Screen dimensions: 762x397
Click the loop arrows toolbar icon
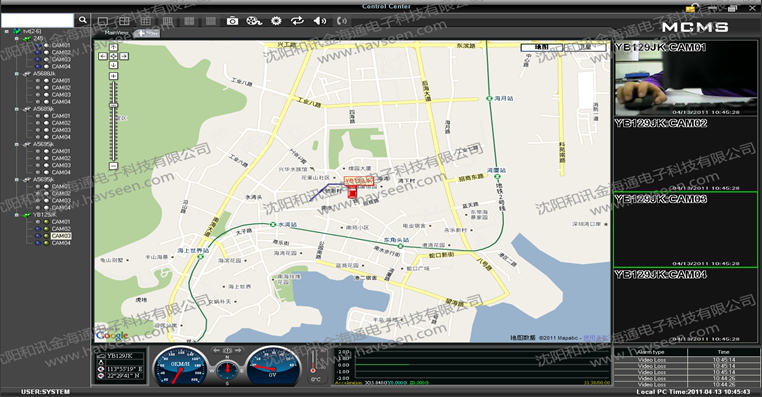point(297,20)
